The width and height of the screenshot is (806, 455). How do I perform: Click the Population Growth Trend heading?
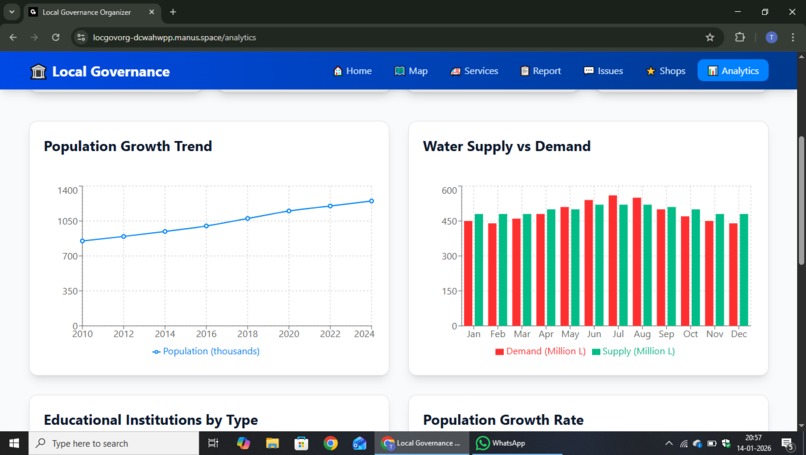(128, 147)
